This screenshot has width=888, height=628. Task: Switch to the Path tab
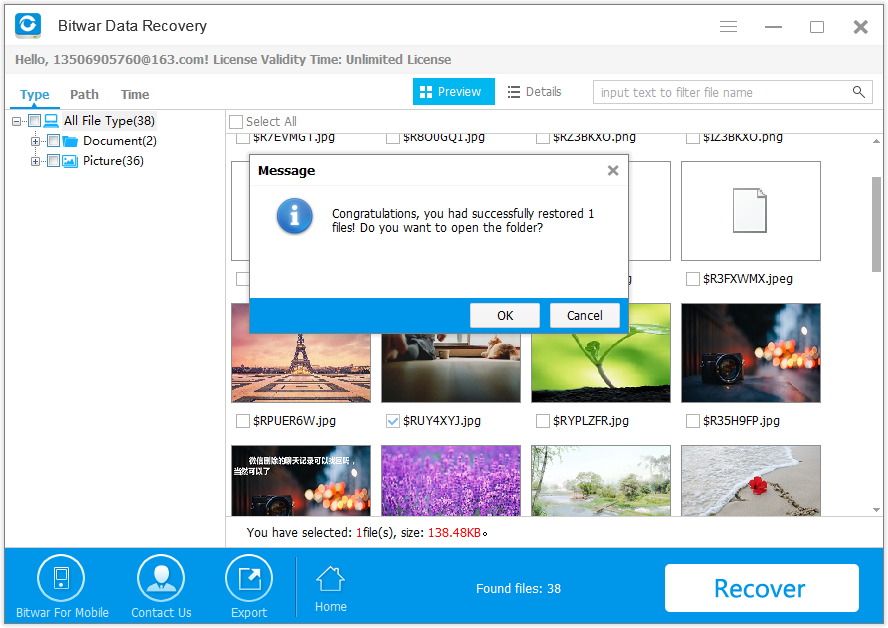[84, 95]
